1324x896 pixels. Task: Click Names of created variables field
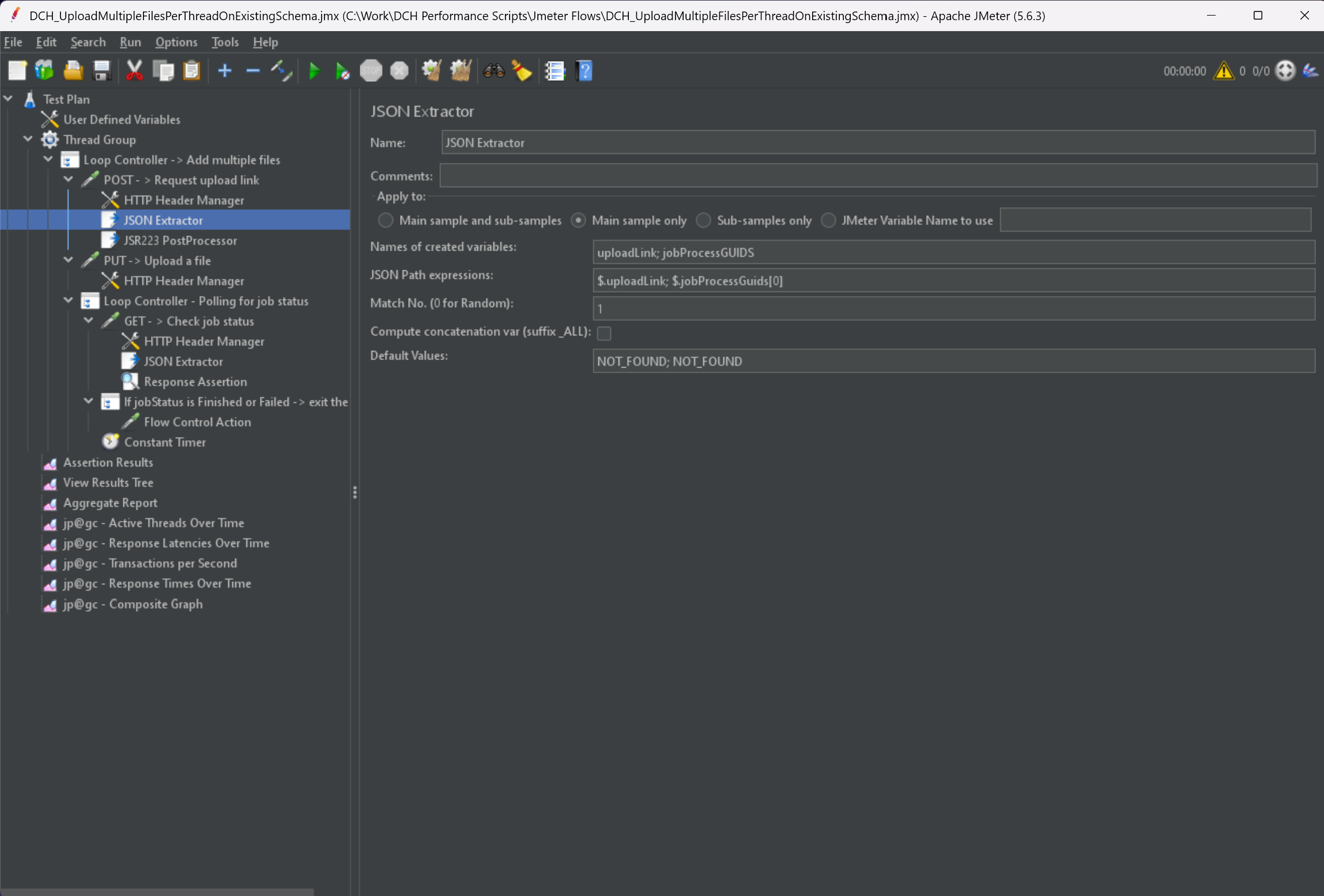(953, 252)
